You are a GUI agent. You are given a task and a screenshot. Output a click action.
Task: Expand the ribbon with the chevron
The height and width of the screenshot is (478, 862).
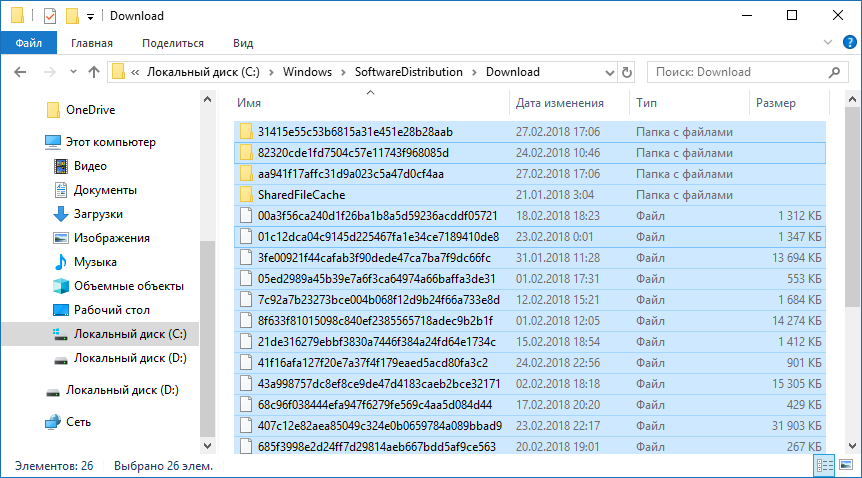(828, 42)
